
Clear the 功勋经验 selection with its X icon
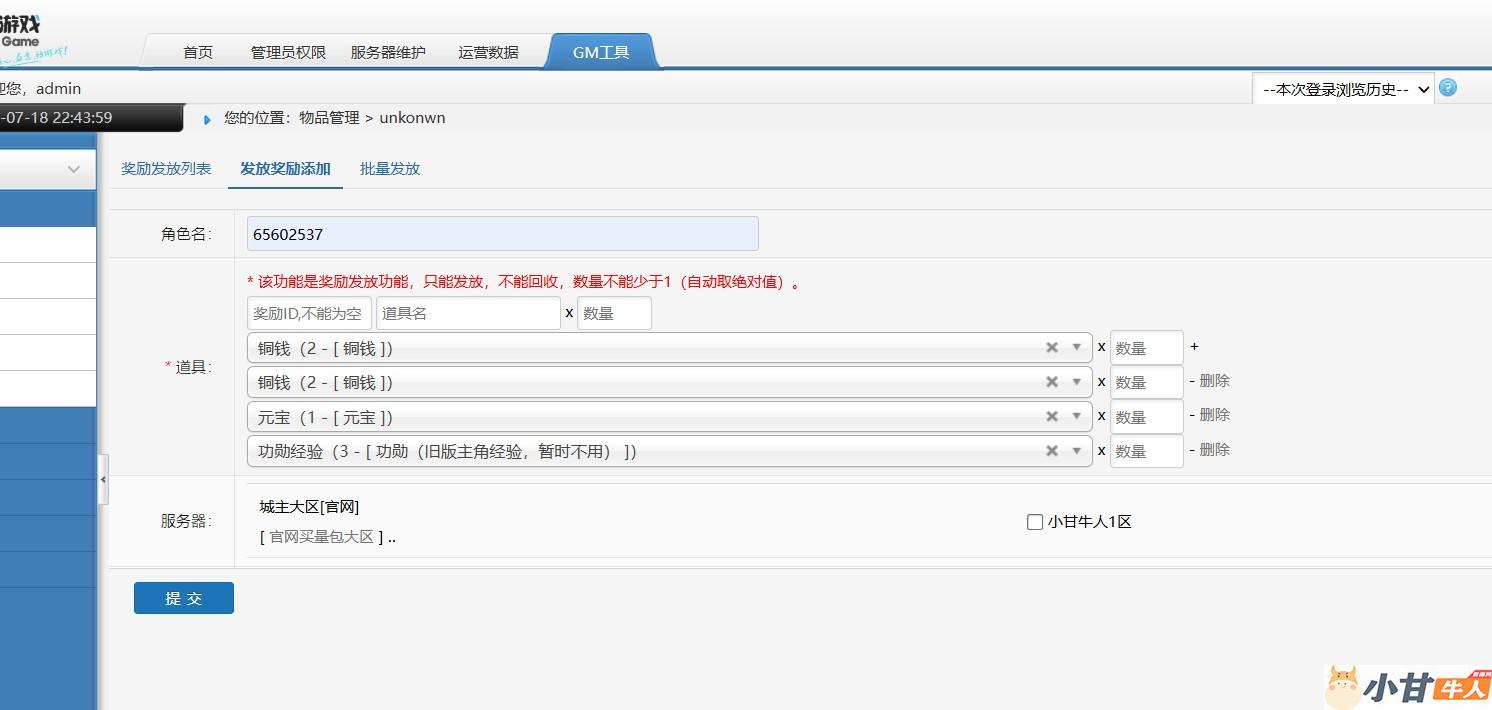click(1052, 451)
